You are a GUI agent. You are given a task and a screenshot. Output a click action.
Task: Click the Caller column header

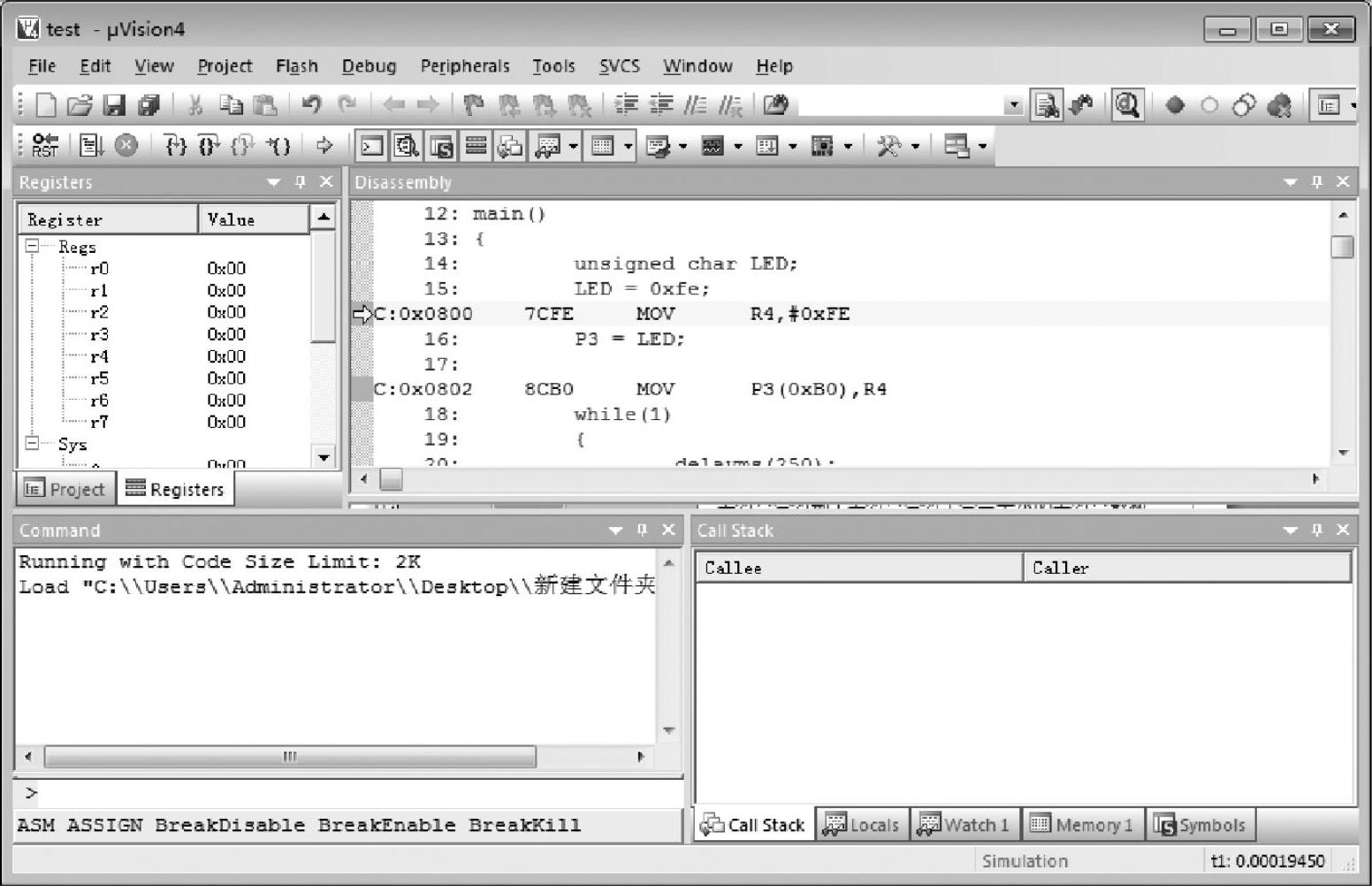(1187, 568)
